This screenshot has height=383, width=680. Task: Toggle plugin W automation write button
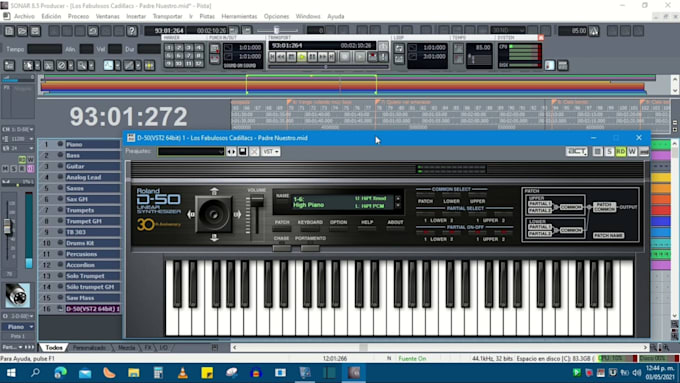(632, 151)
